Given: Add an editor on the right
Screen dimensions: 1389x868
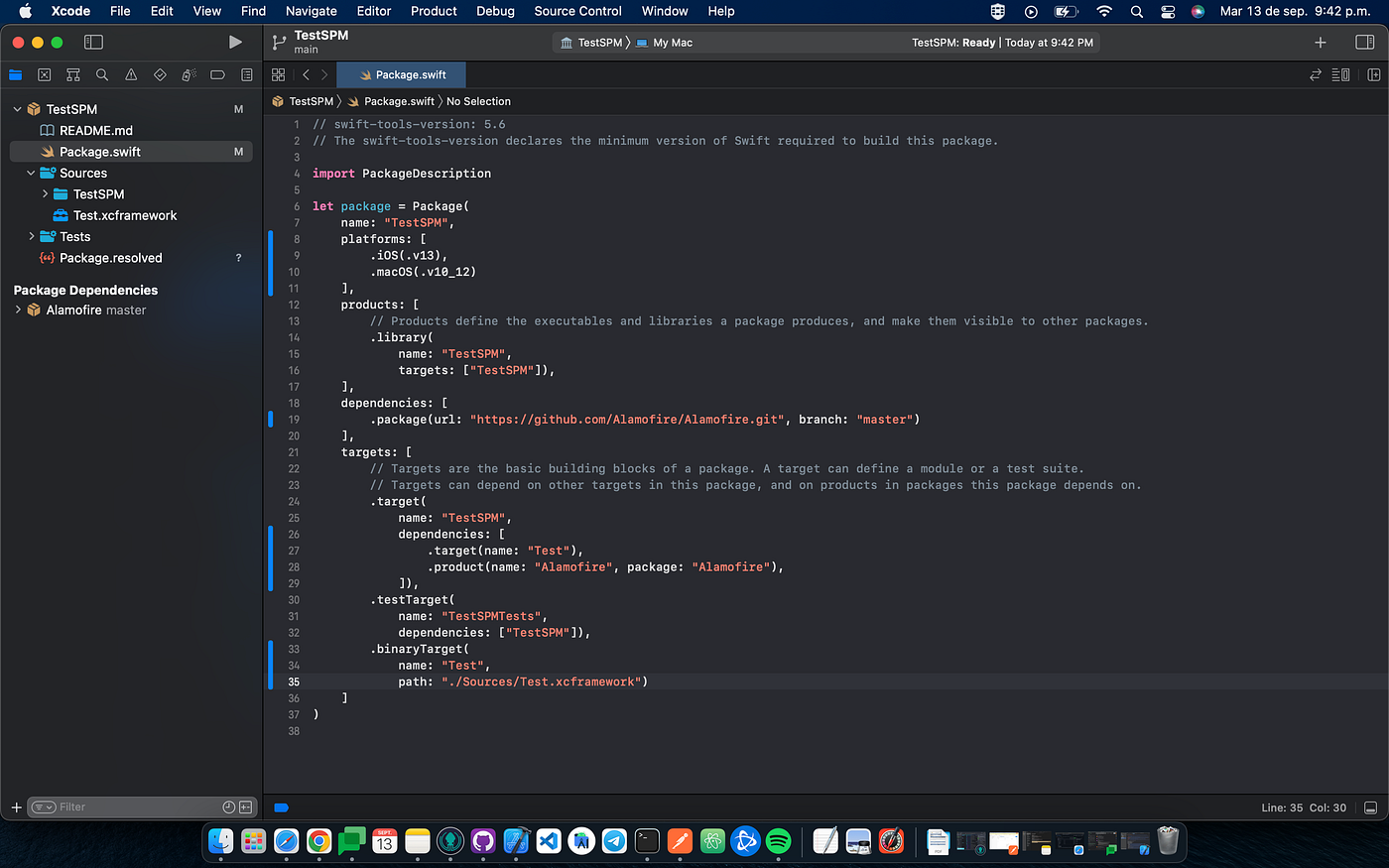Looking at the screenshot, I should pos(1374,74).
